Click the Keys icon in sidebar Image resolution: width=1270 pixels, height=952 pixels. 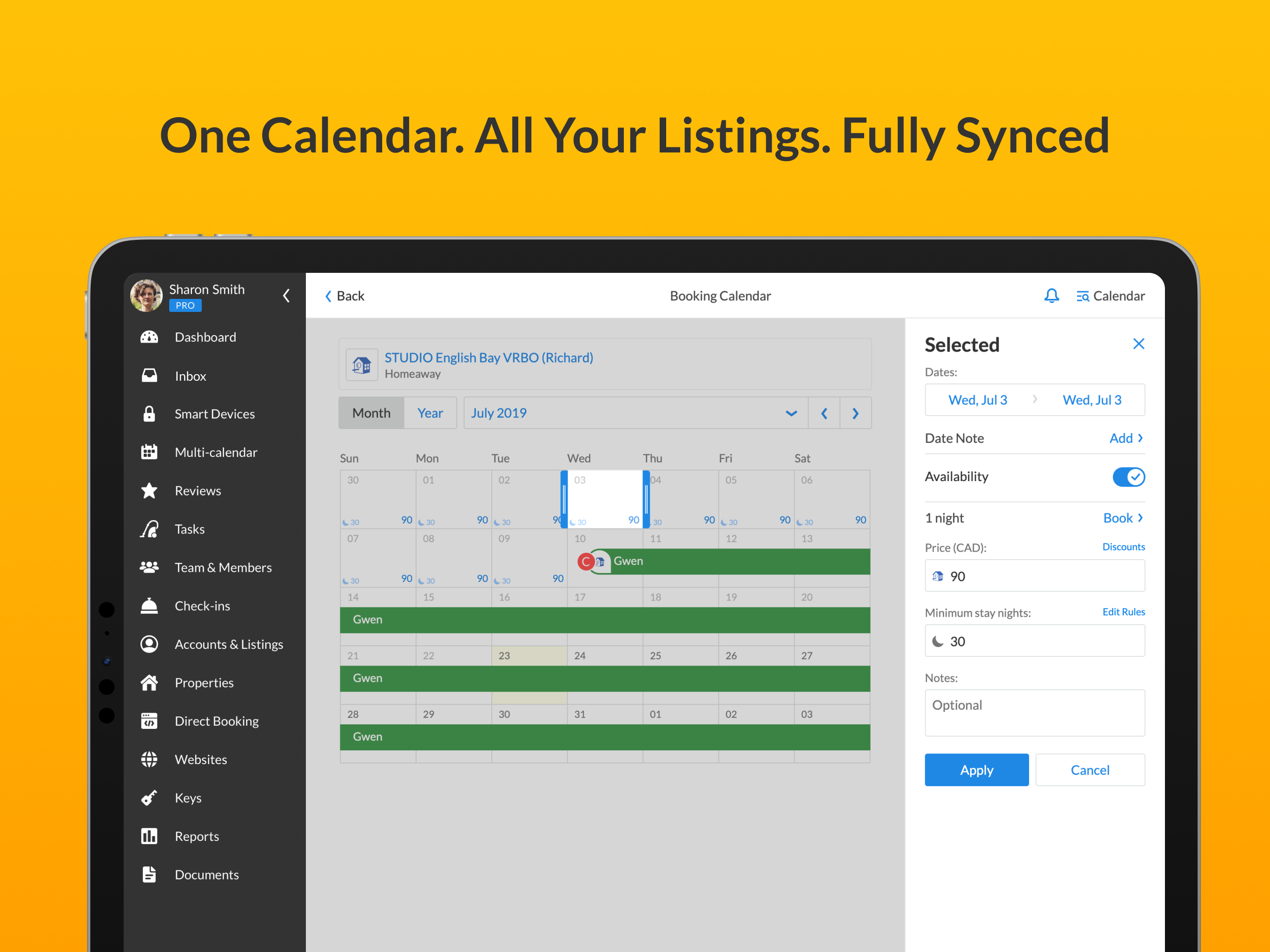pyautogui.click(x=149, y=798)
